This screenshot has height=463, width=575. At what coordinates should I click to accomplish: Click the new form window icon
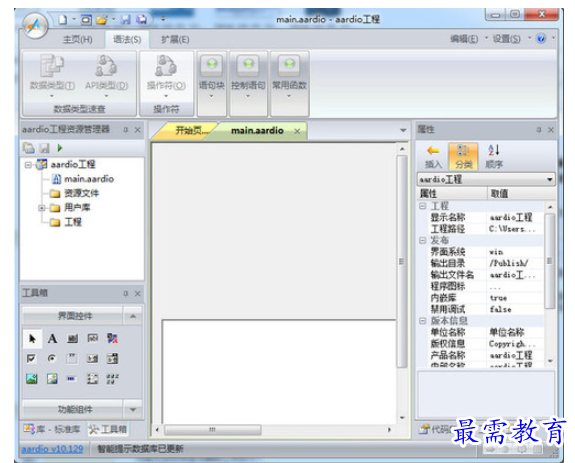(86, 20)
